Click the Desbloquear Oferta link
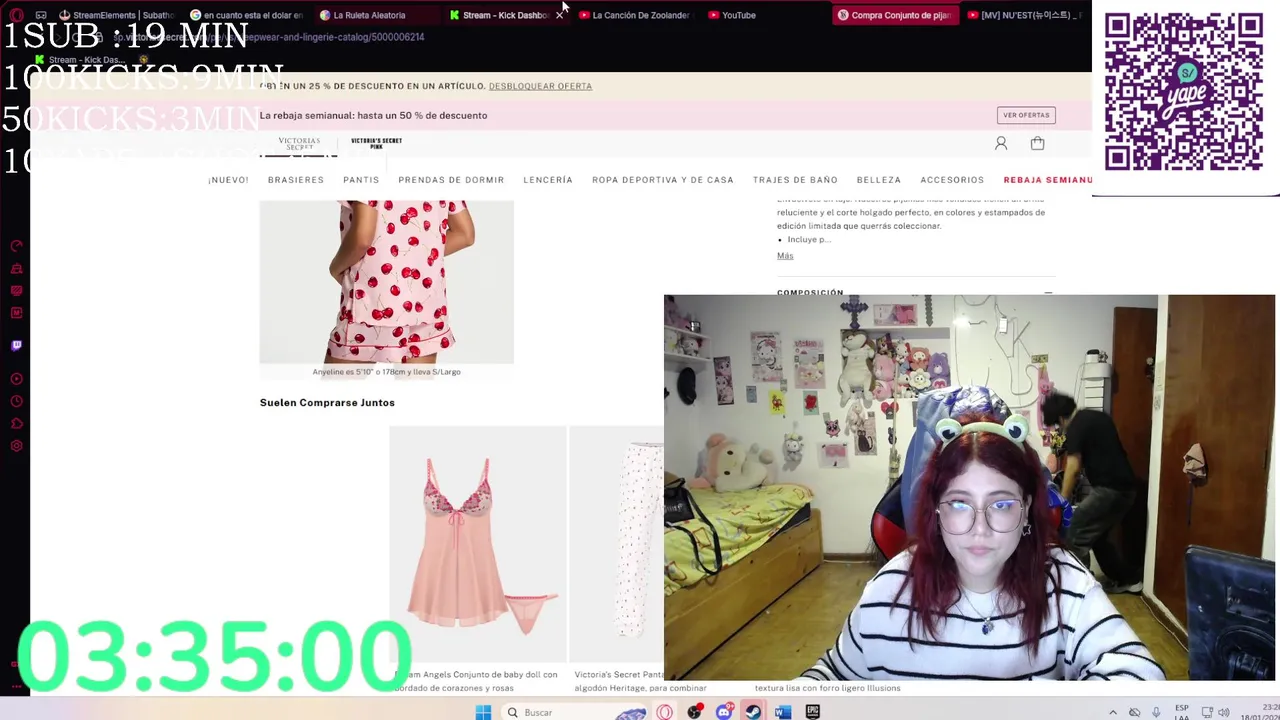This screenshot has height=720, width=1280. click(540, 86)
